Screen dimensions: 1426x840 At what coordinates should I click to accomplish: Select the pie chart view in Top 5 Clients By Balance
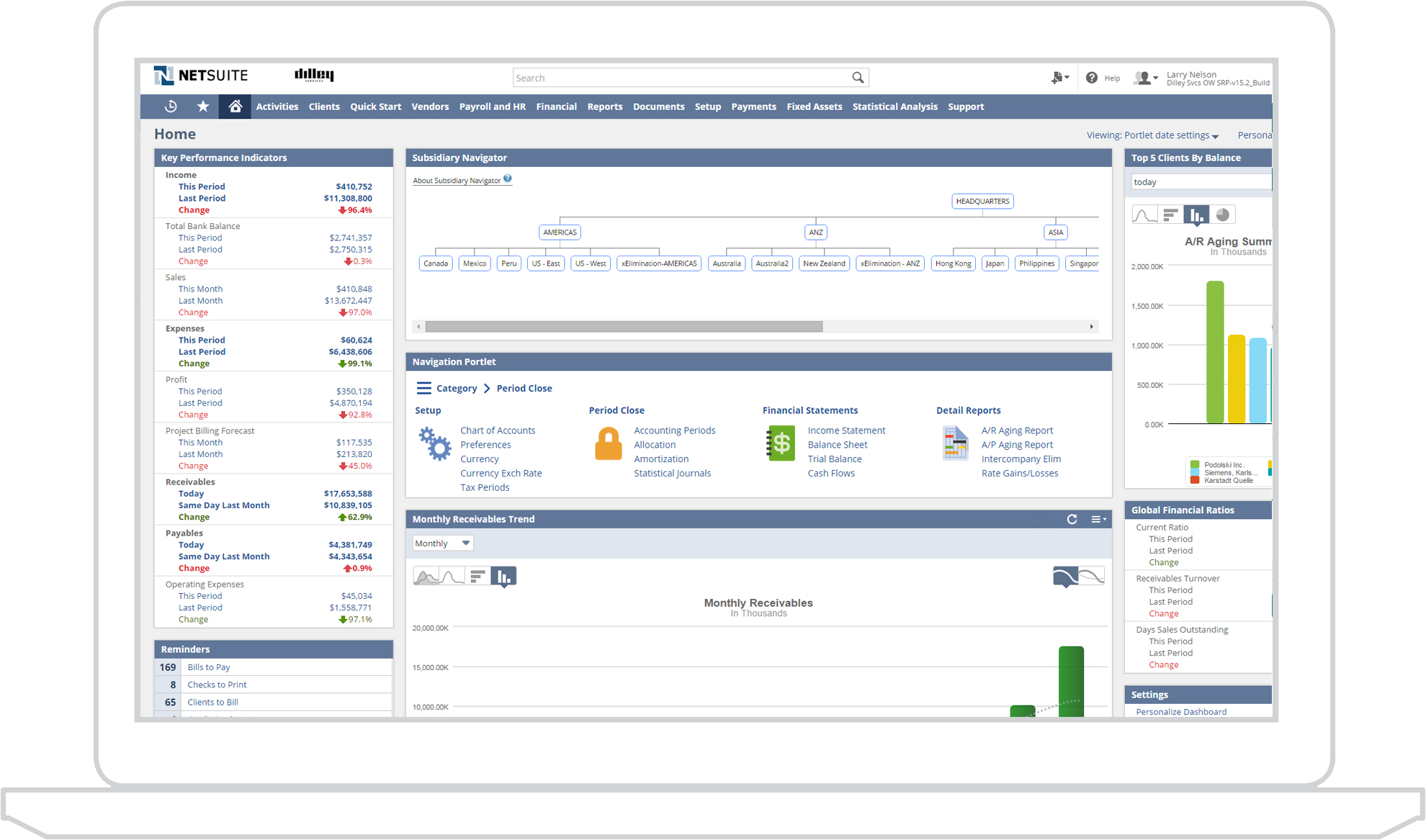(x=1222, y=214)
